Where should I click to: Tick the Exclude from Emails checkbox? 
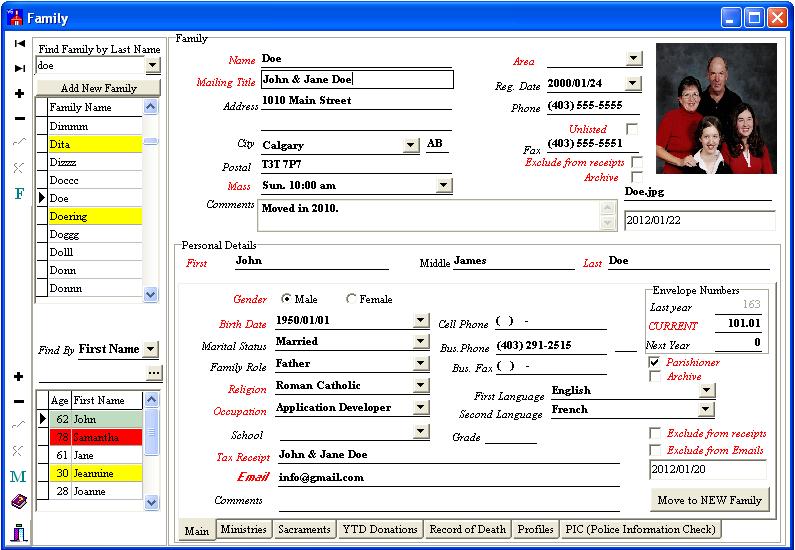click(x=655, y=450)
